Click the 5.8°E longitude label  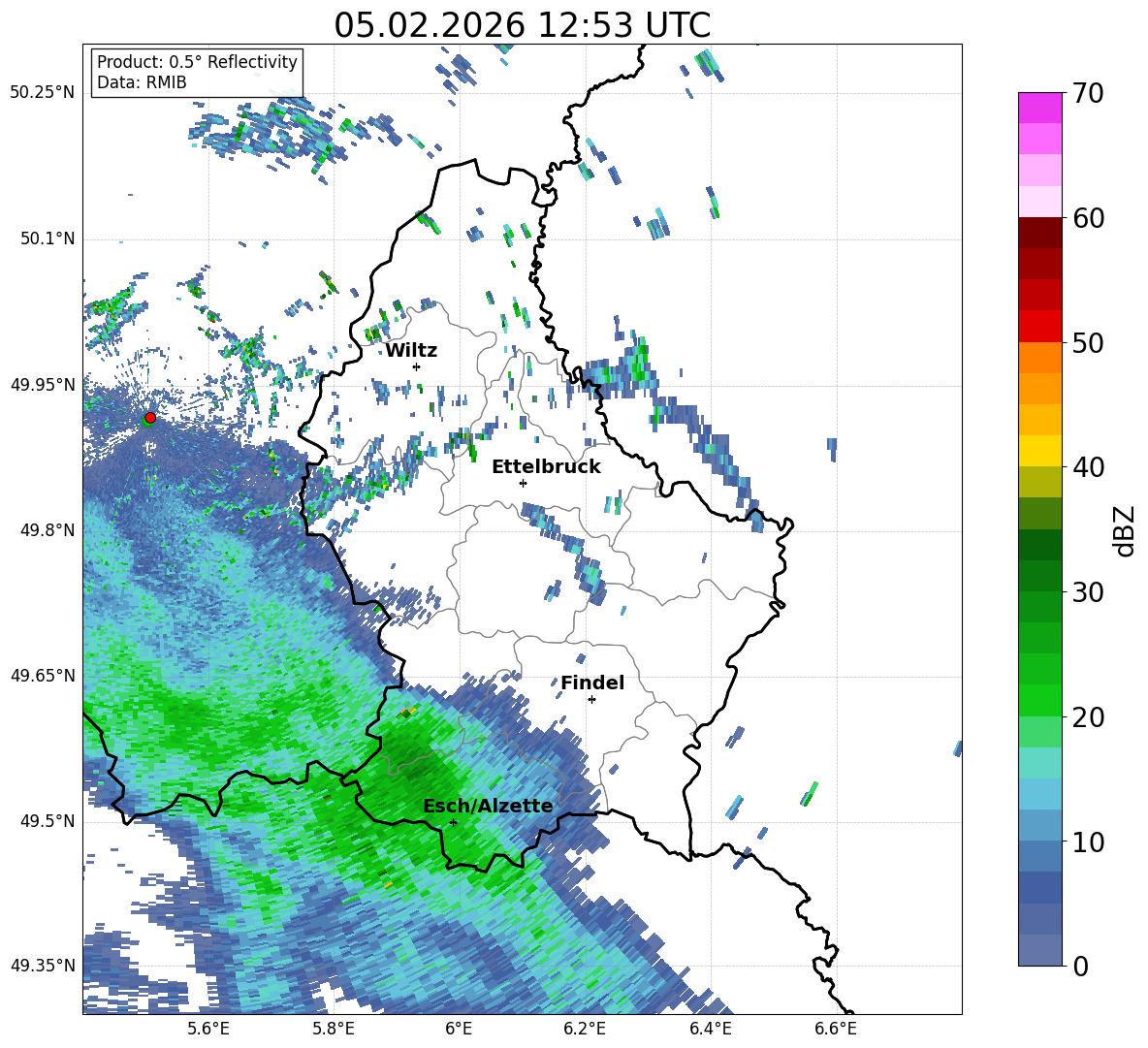(334, 1029)
